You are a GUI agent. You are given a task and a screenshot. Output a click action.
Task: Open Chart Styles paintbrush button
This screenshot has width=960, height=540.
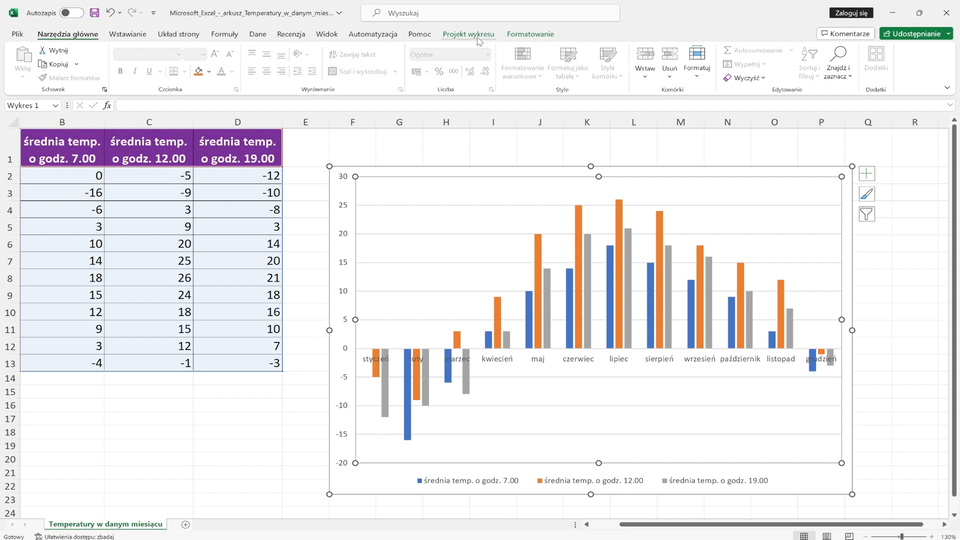pyautogui.click(x=866, y=194)
